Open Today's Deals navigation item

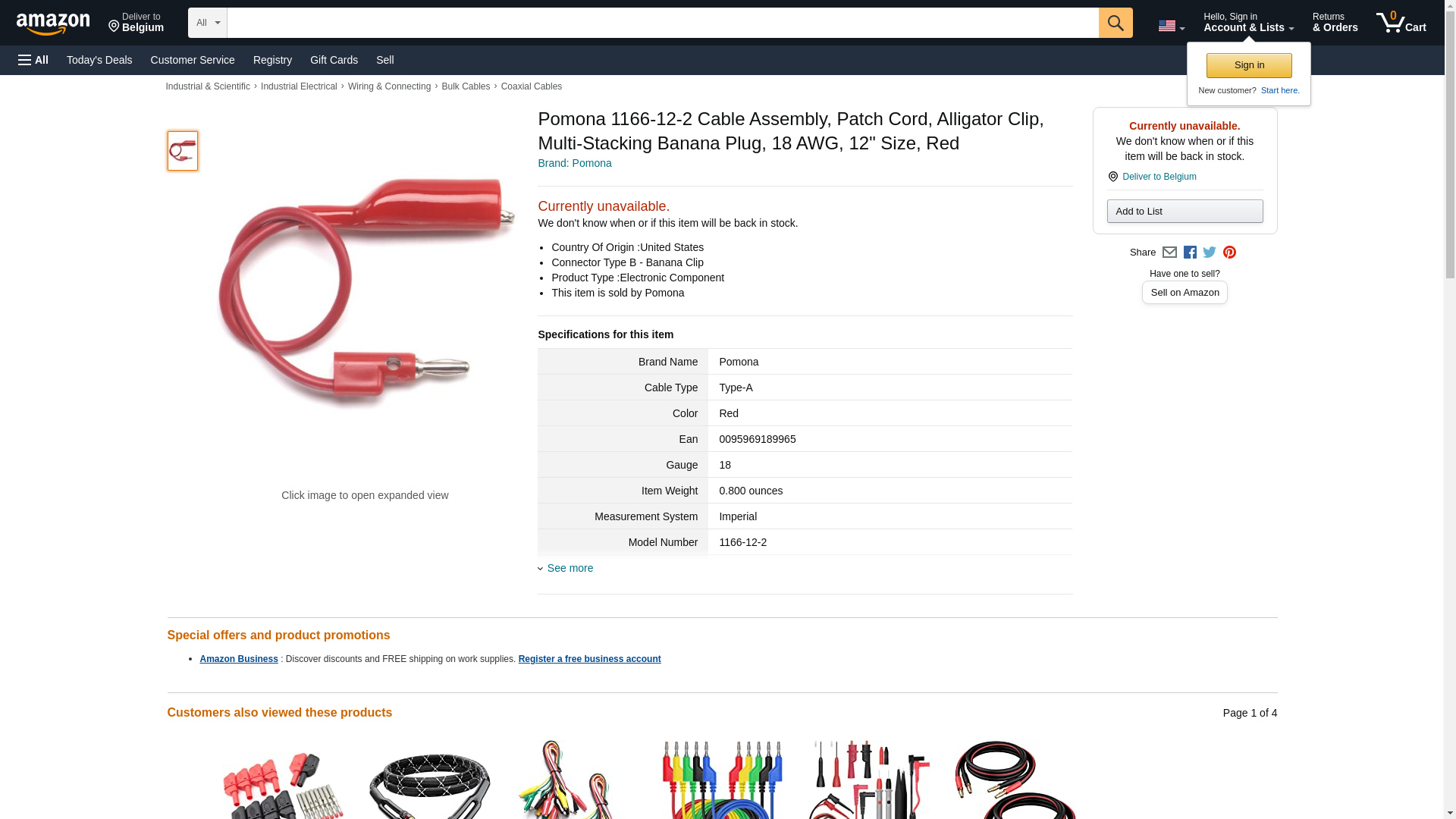[x=99, y=60]
